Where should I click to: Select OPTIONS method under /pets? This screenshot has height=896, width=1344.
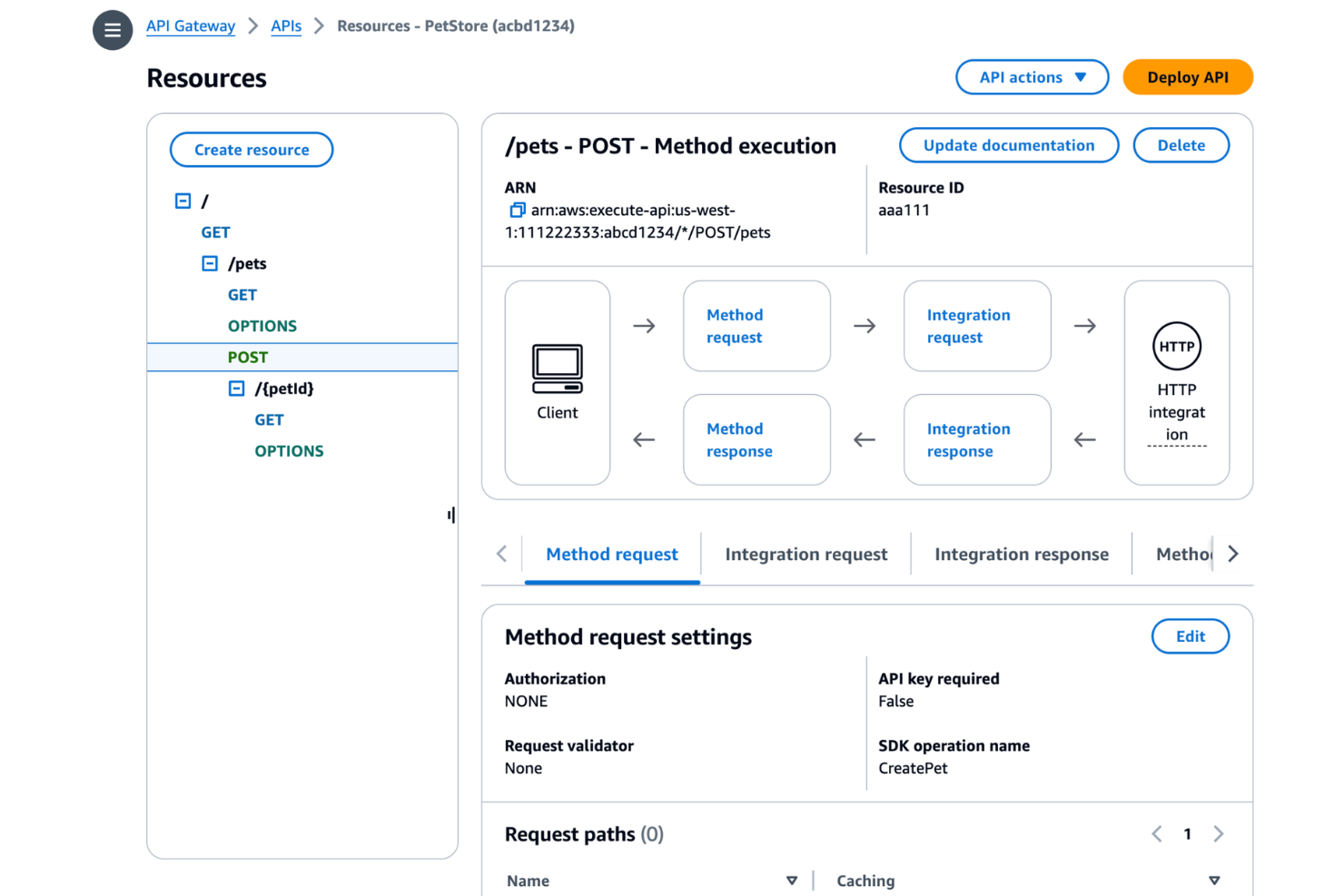pos(262,326)
